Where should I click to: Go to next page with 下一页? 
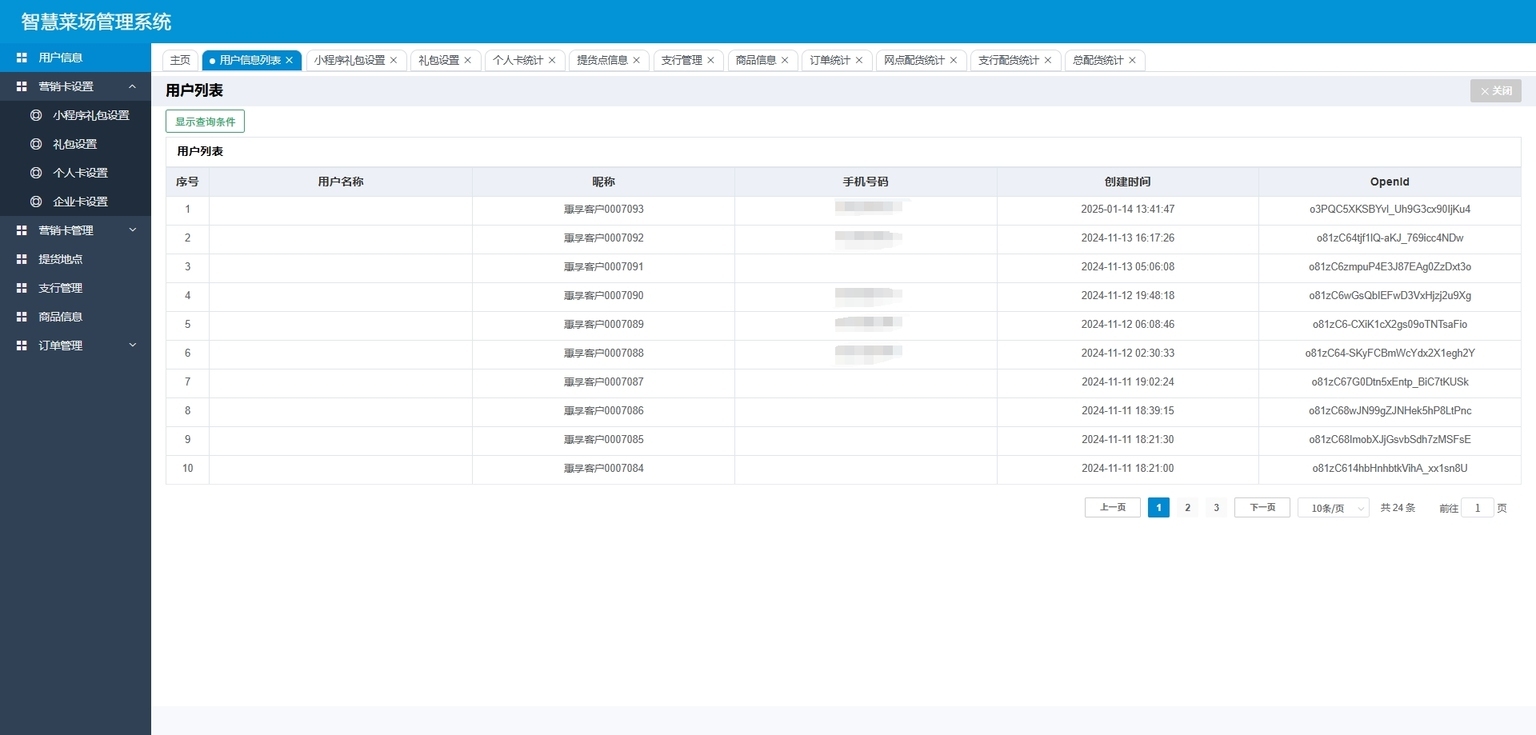pyautogui.click(x=1262, y=508)
